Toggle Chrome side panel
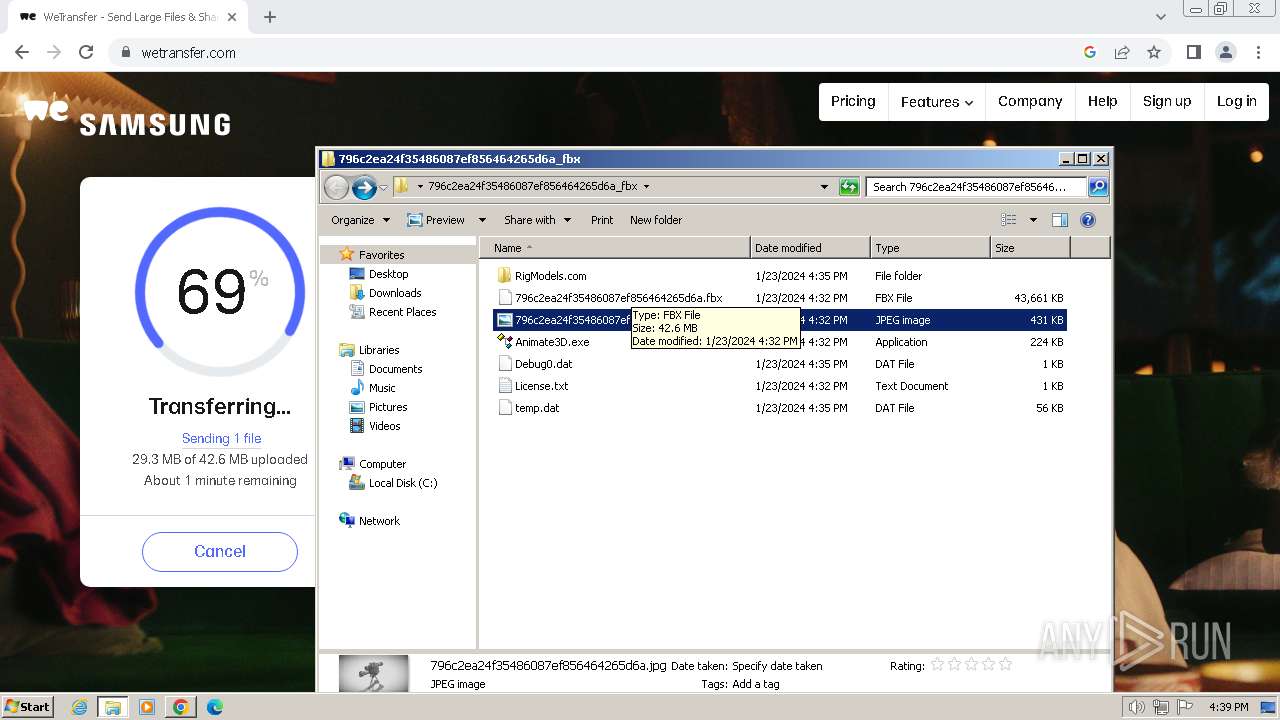Viewport: 1280px width, 720px height. pyautogui.click(x=1193, y=52)
